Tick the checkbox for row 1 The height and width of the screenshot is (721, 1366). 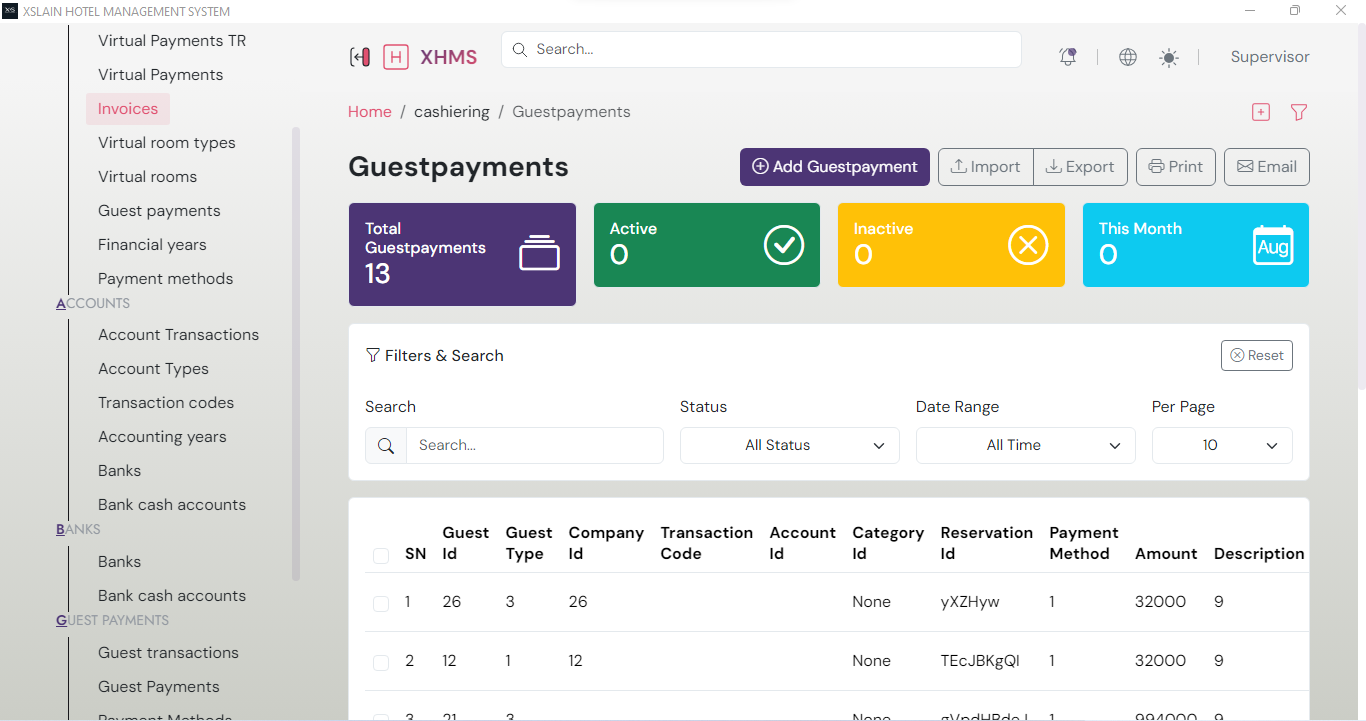(x=381, y=603)
